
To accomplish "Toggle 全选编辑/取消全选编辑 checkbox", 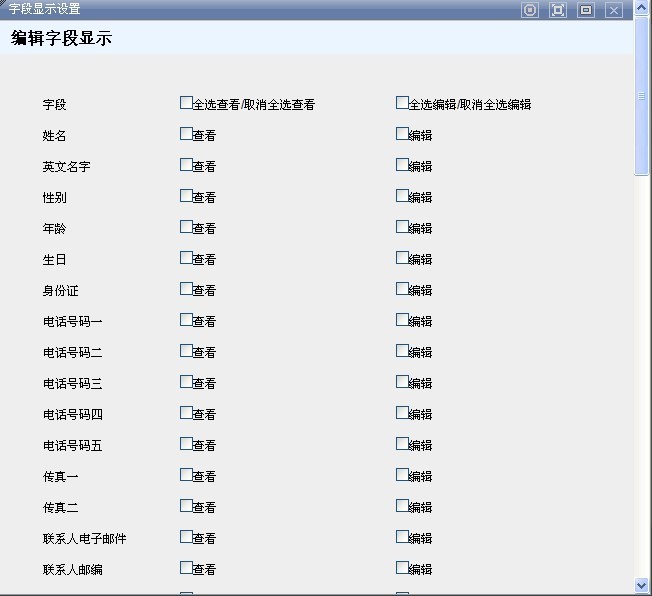I will click(402, 102).
